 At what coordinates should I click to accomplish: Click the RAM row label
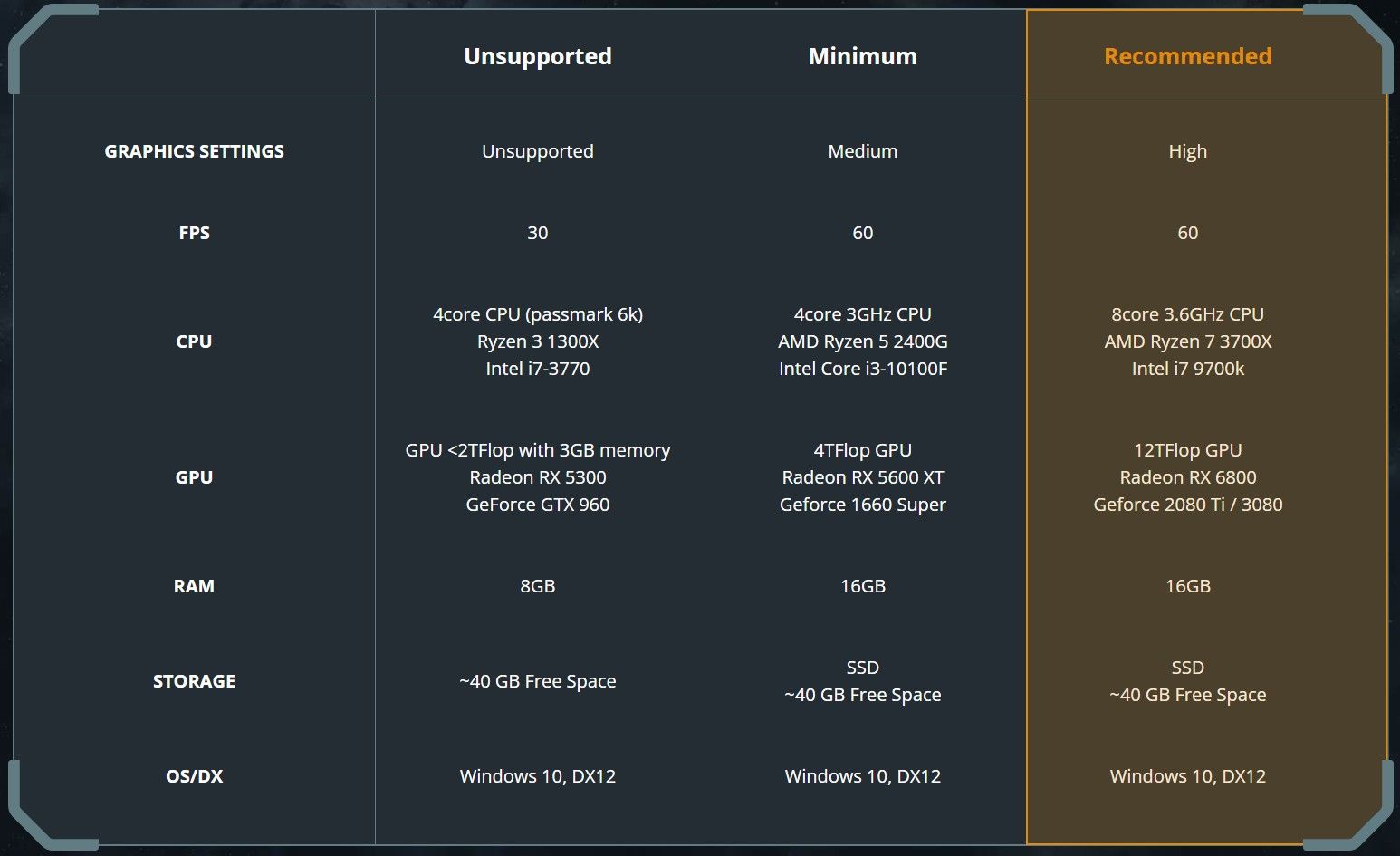194,586
